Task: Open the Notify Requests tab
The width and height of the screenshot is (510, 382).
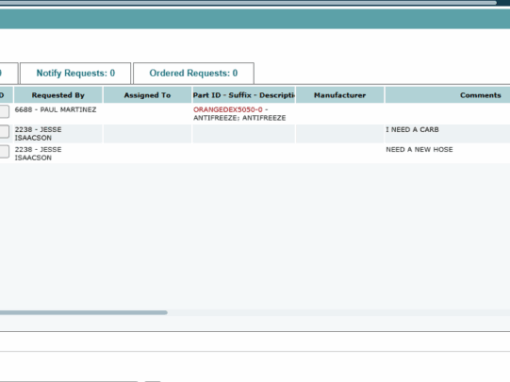Action: pyautogui.click(x=75, y=73)
